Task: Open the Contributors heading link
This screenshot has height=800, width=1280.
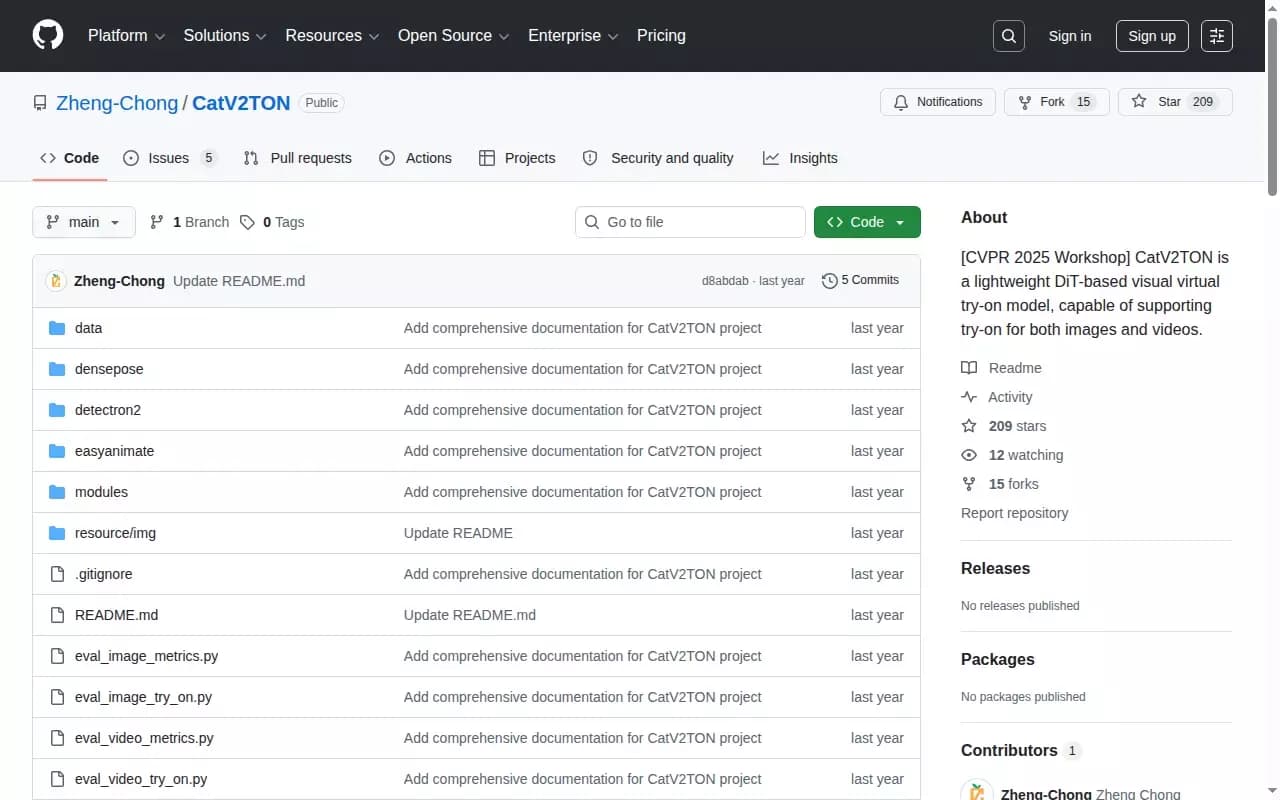Action: coord(1020,750)
